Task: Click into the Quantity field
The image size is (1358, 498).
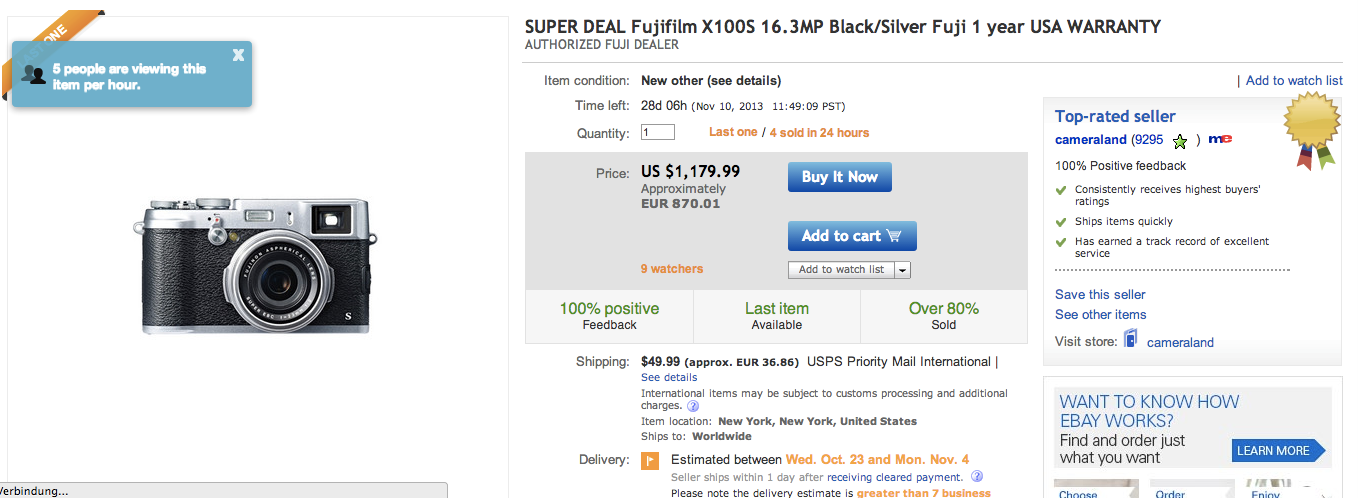Action: point(658,132)
